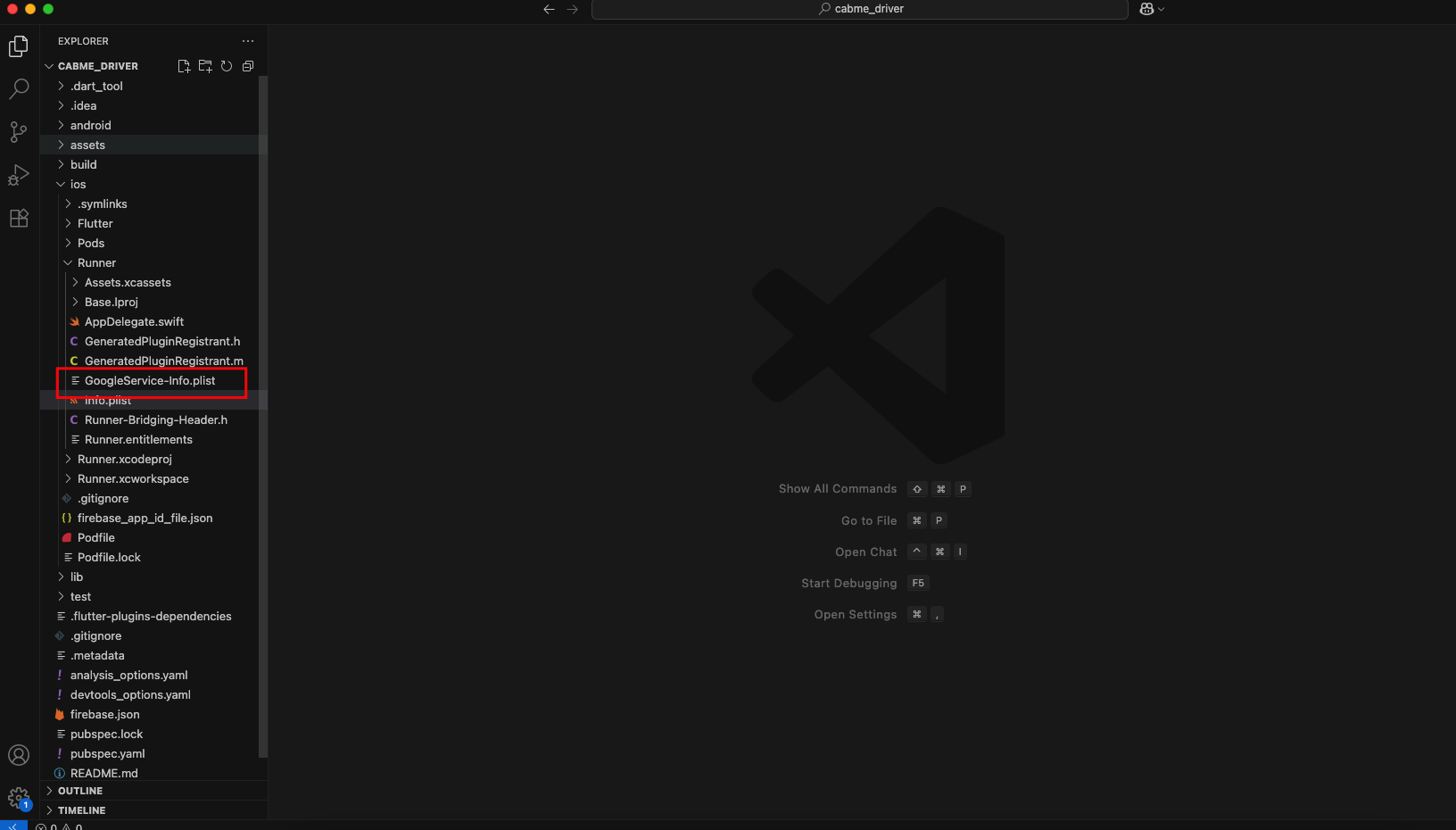Refresh the Explorer file tree
The height and width of the screenshot is (830, 1456).
pos(227,66)
